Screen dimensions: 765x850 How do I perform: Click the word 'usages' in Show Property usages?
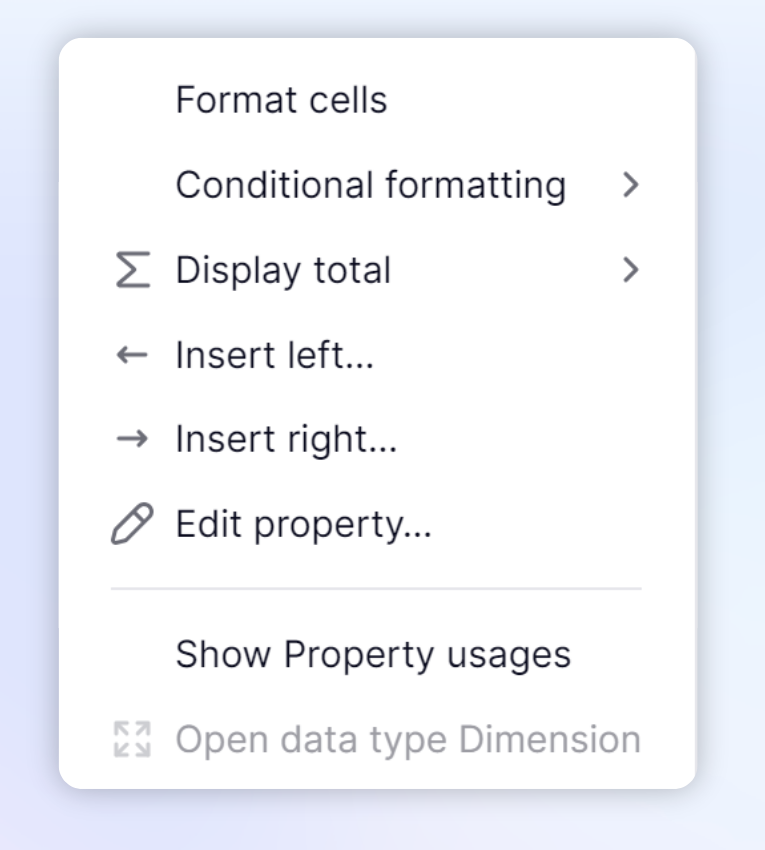(509, 657)
